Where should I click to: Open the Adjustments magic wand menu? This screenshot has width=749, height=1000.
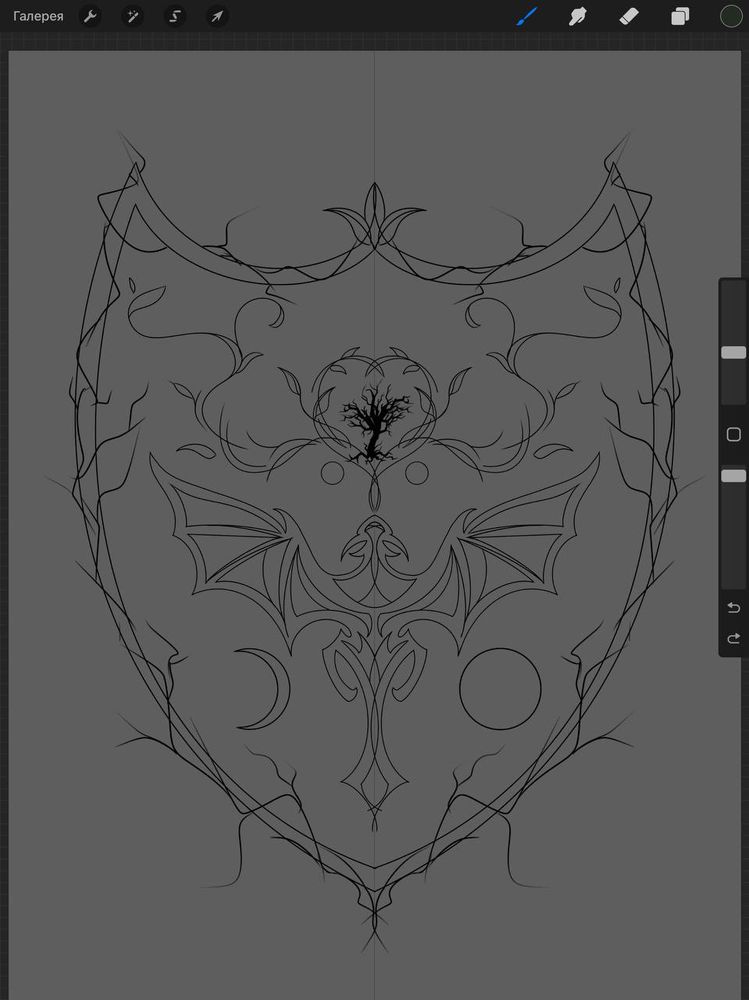coord(132,17)
